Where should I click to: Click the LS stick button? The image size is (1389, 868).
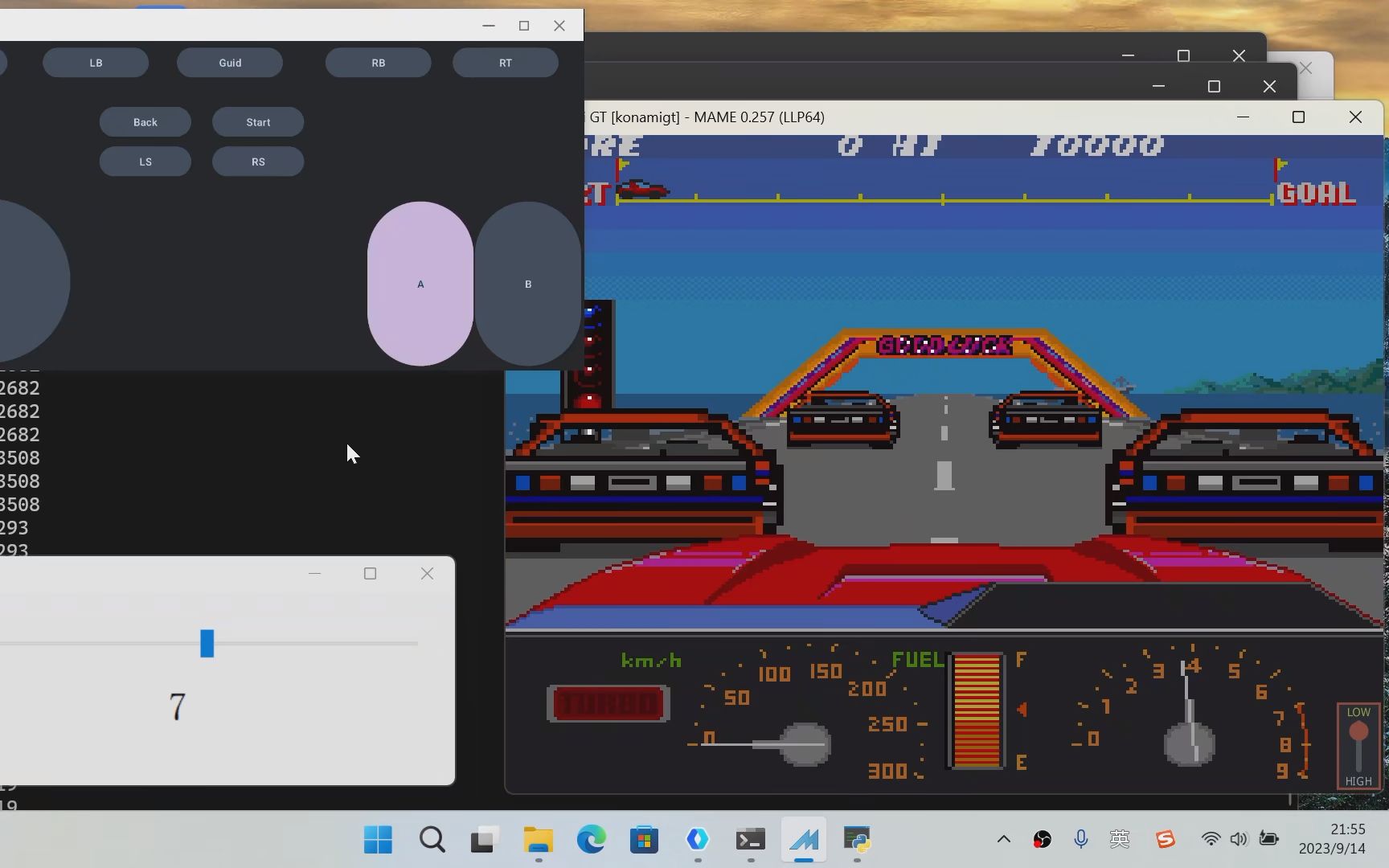click(145, 162)
